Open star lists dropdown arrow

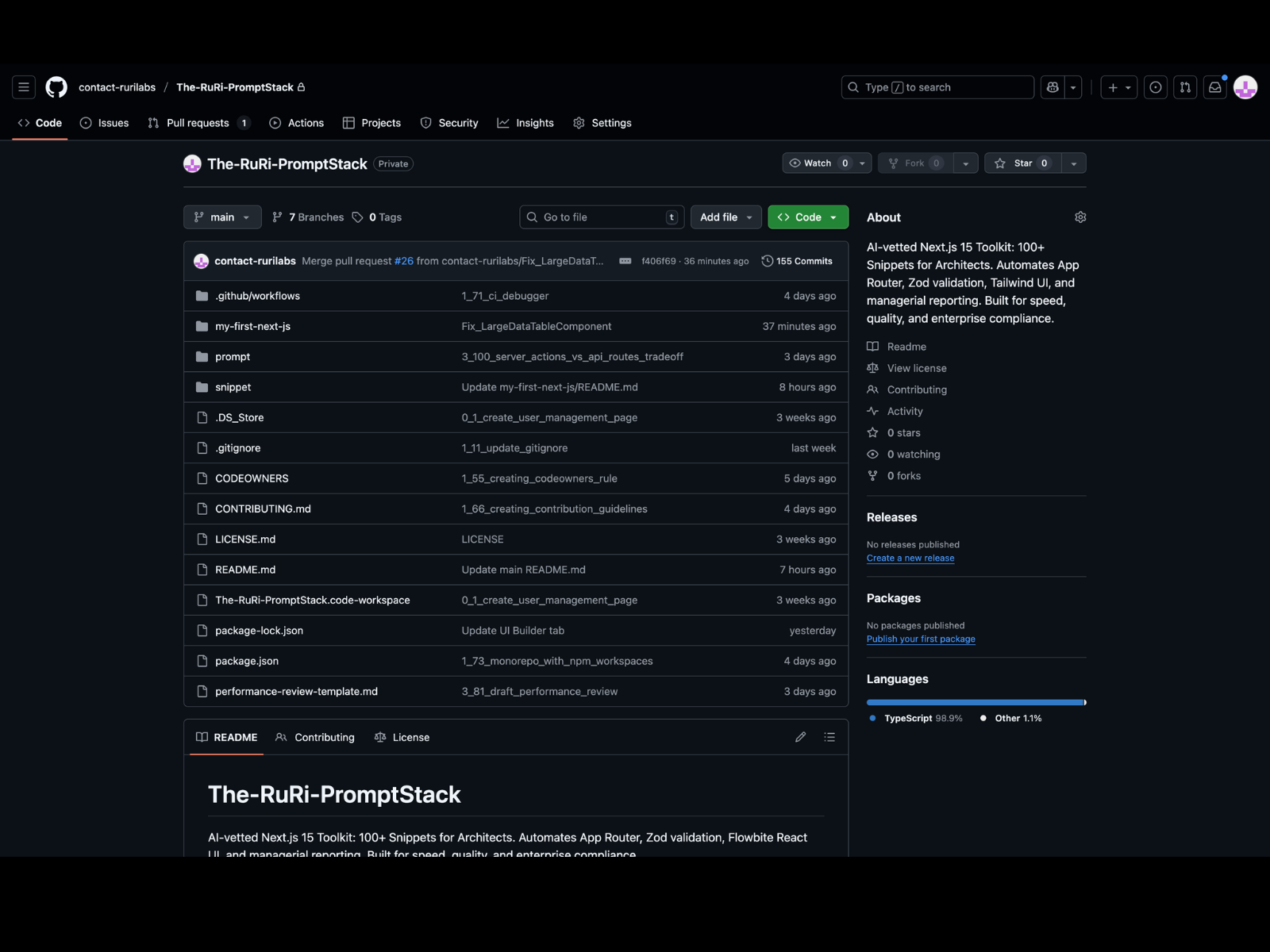coord(1073,163)
